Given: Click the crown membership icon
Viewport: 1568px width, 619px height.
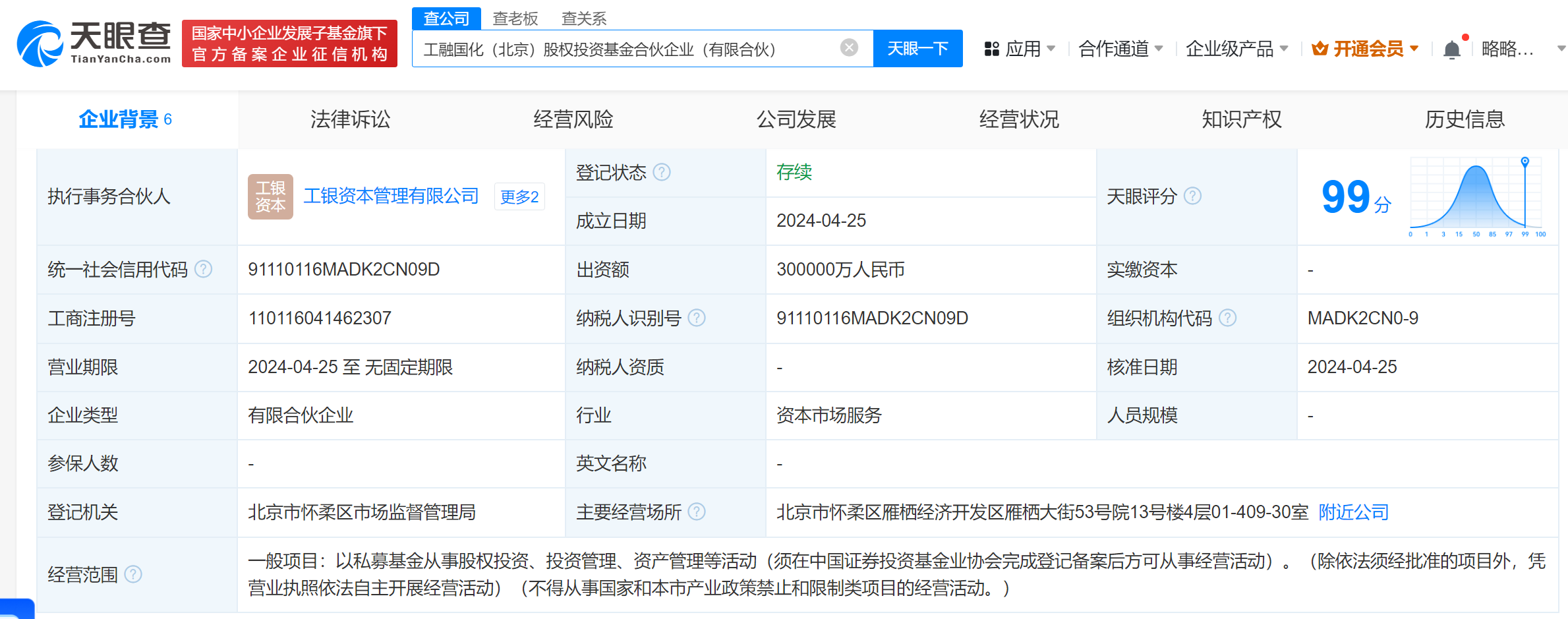Looking at the screenshot, I should [x=1320, y=49].
